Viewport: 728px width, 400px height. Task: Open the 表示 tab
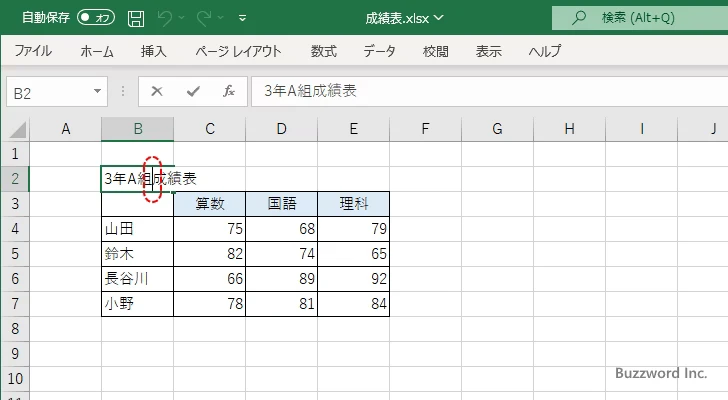pos(488,51)
